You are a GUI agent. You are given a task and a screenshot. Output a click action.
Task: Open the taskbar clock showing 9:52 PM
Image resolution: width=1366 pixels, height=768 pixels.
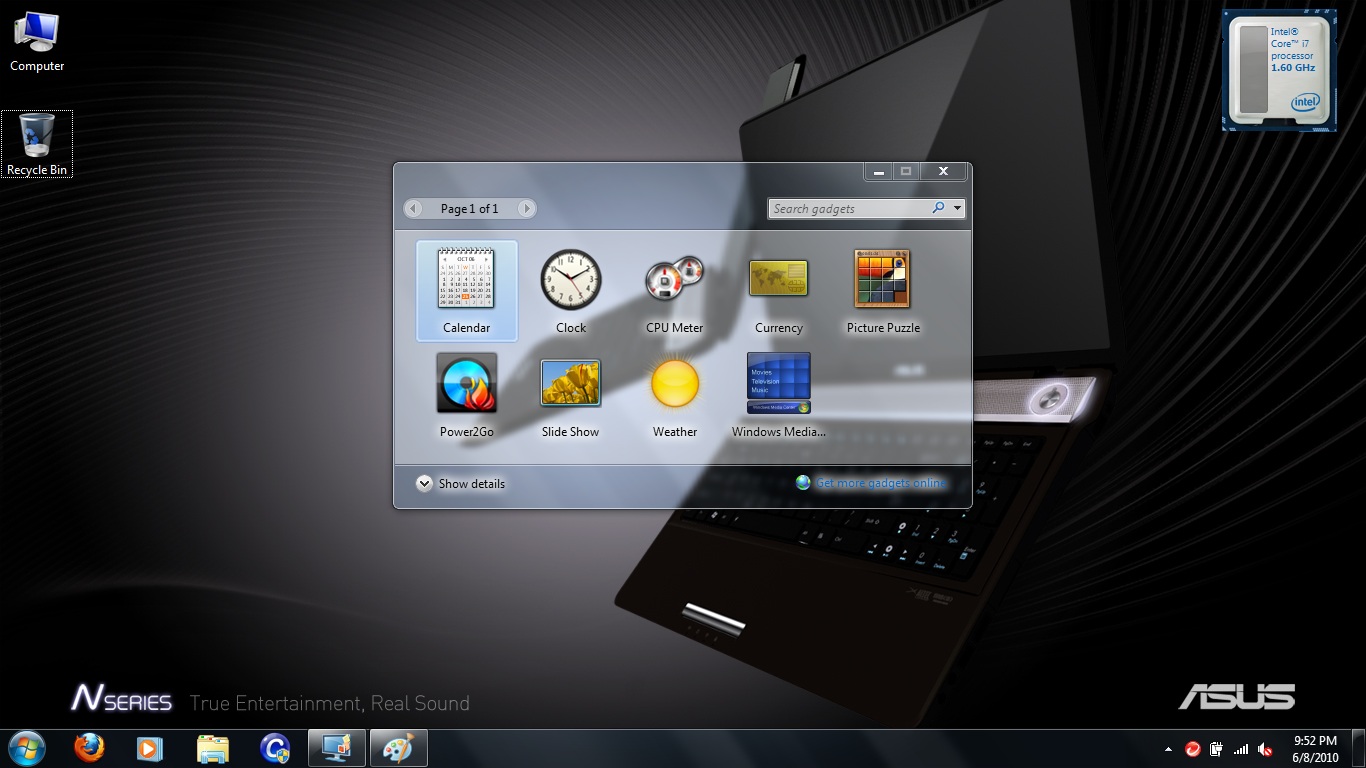coord(1314,749)
